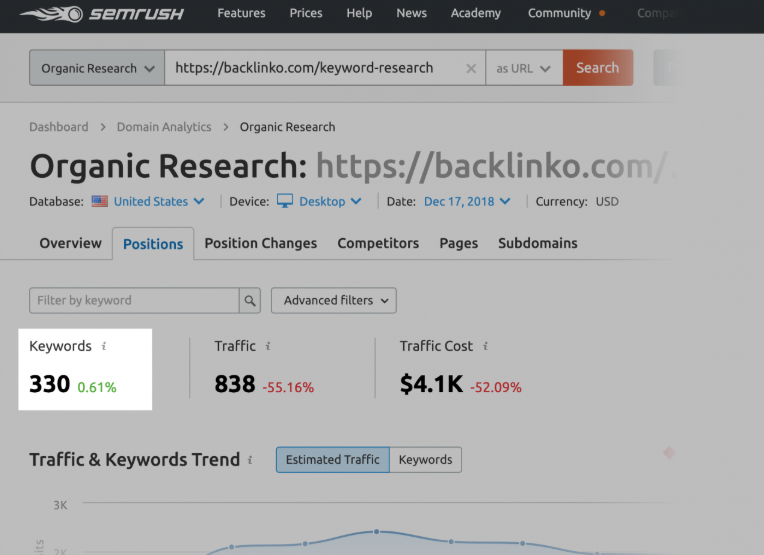Click the -55.16% traffic change
This screenshot has width=764, height=555.
288,387
